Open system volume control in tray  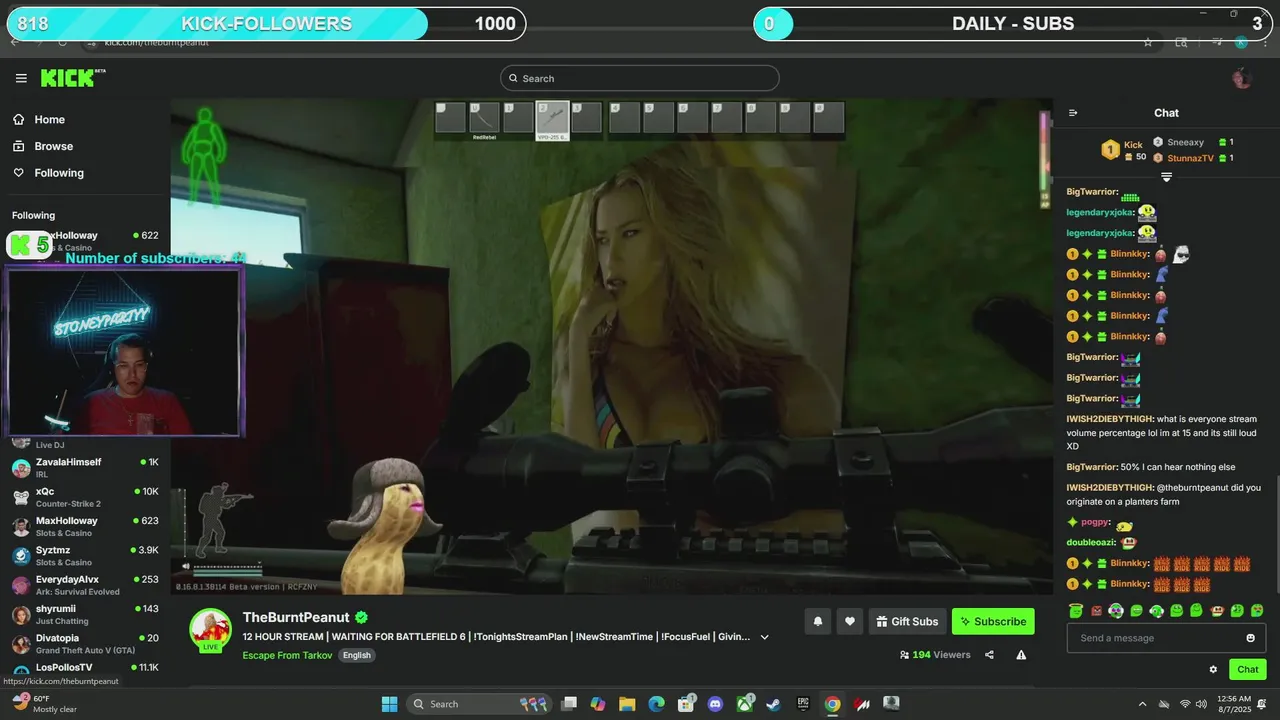pyautogui.click(x=1201, y=704)
